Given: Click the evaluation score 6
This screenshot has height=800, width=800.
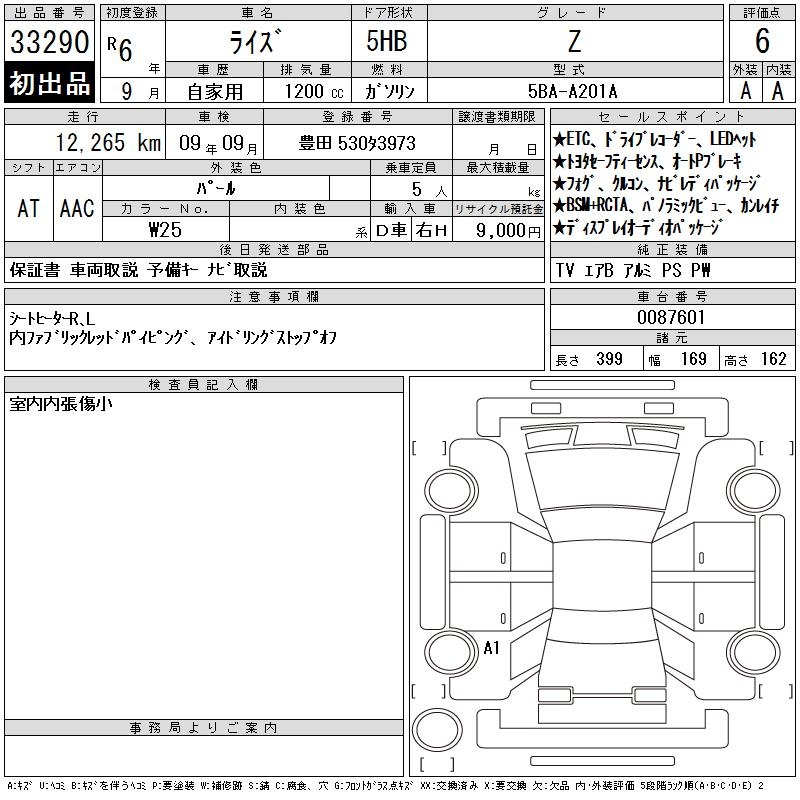Looking at the screenshot, I should (762, 41).
